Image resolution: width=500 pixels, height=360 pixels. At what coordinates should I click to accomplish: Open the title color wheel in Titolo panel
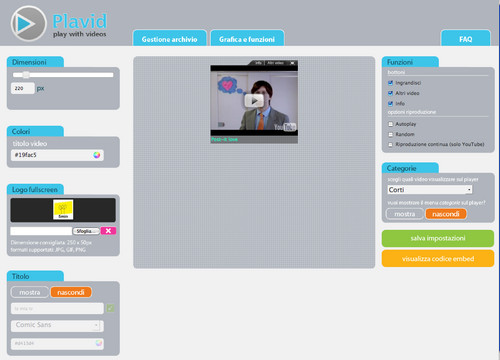98,343
